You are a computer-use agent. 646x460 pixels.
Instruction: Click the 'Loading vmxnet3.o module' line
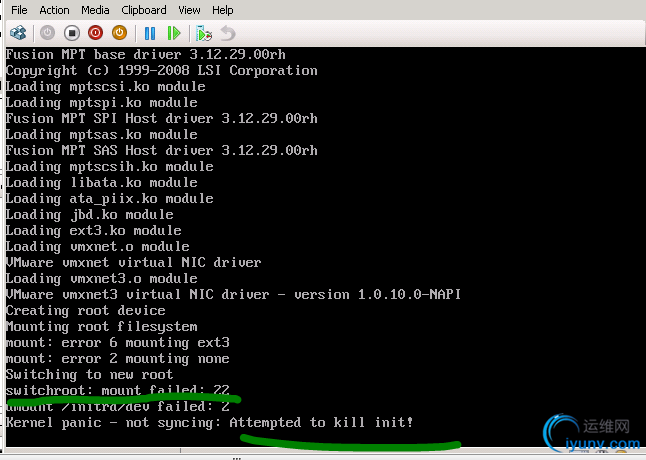point(101,279)
